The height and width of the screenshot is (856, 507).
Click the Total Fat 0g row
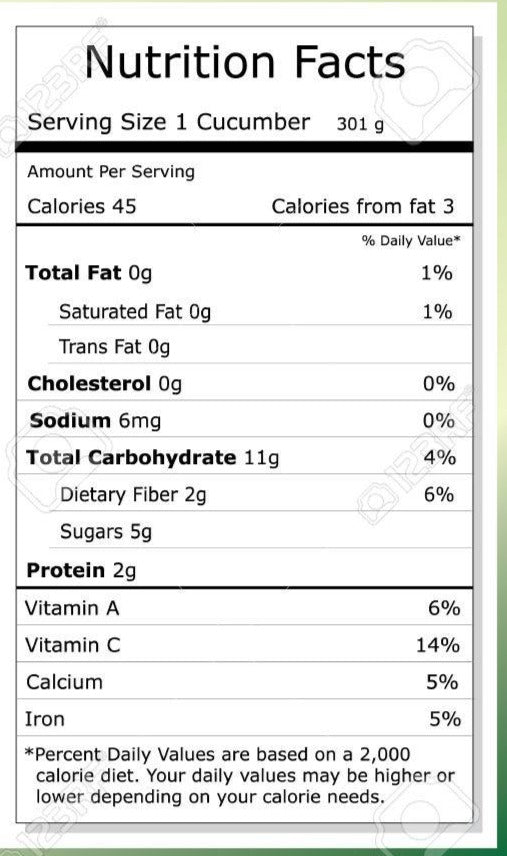pyautogui.click(x=244, y=273)
